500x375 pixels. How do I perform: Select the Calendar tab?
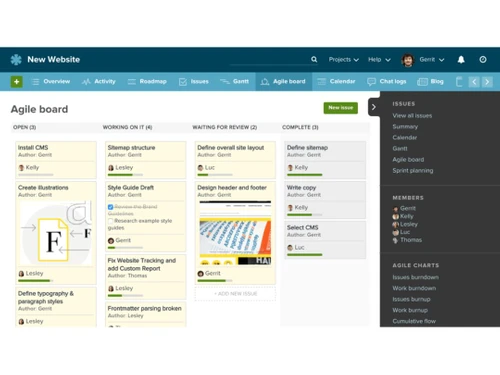click(336, 82)
